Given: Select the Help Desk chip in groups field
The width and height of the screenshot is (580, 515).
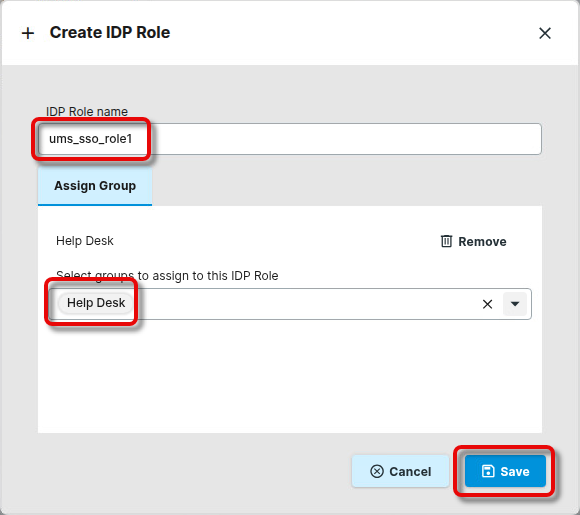Looking at the screenshot, I should [x=96, y=303].
